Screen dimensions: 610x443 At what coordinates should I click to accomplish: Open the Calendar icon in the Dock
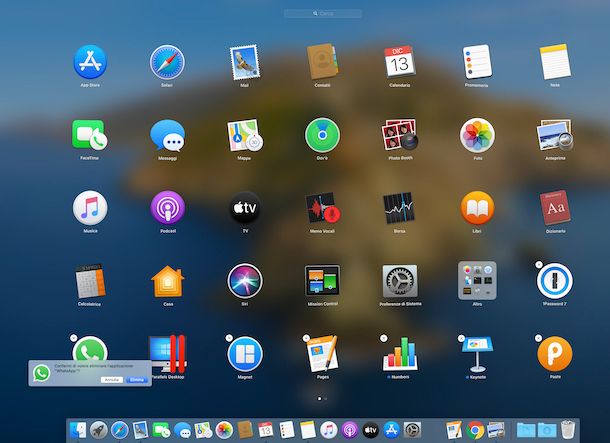coord(266,430)
